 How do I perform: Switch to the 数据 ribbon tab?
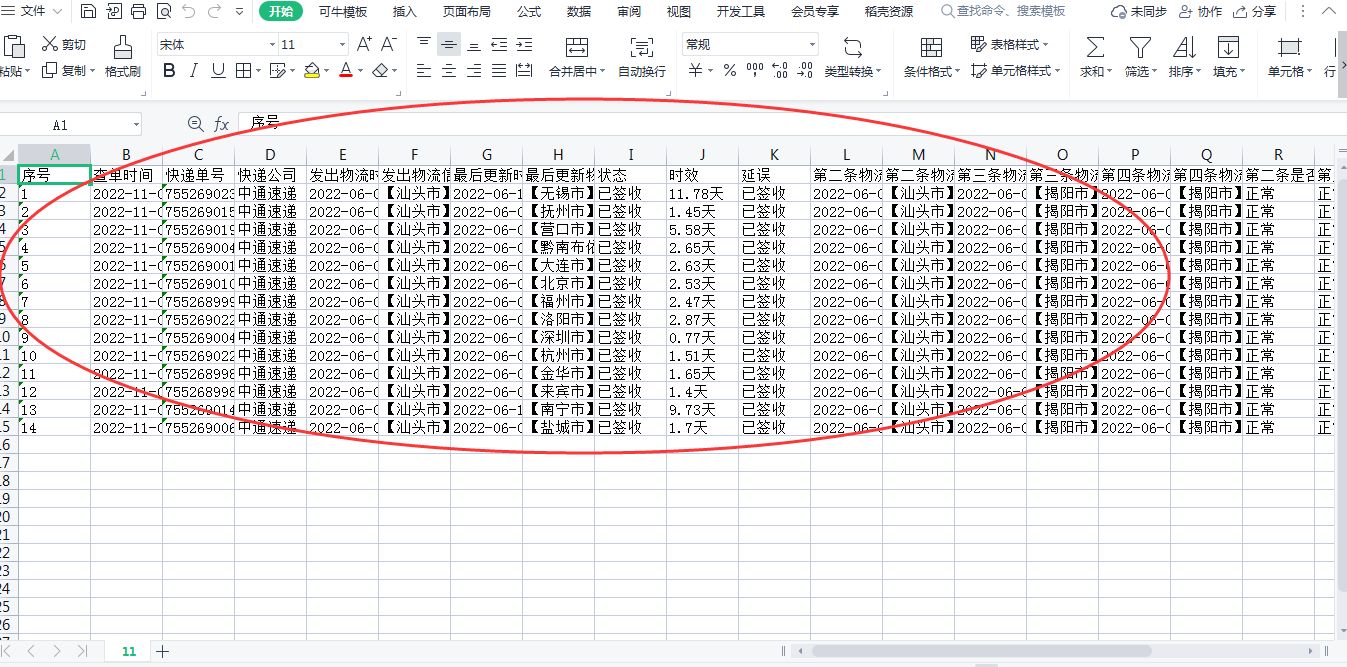pyautogui.click(x=578, y=12)
